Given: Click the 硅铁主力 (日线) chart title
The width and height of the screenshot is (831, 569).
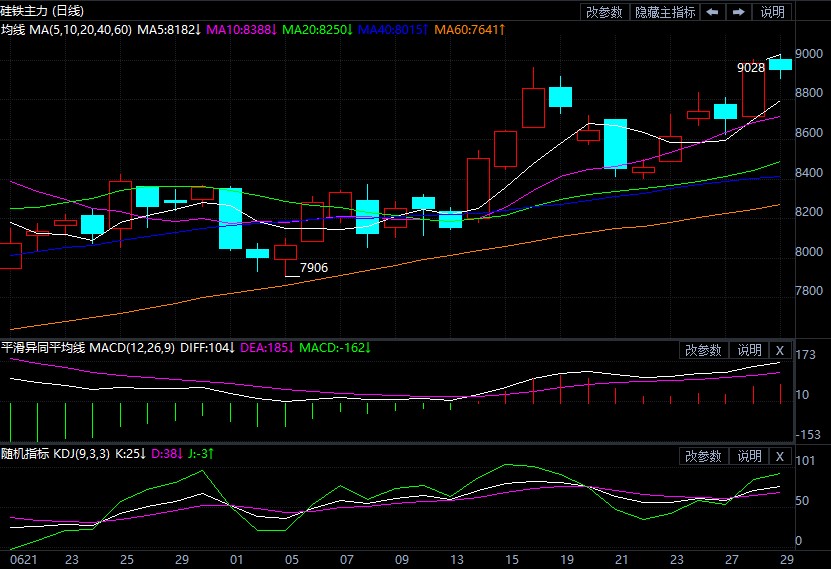Looking at the screenshot, I should click(x=42, y=11).
